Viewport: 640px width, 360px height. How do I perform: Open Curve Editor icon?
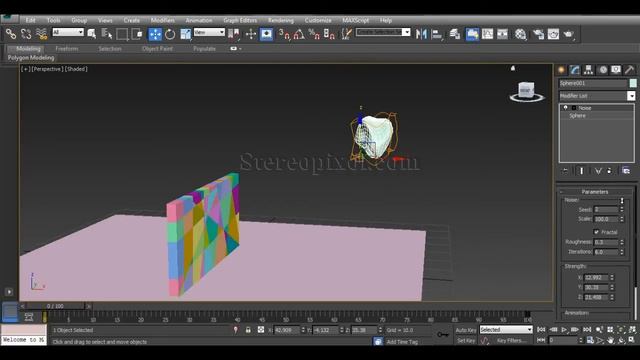[x=487, y=34]
